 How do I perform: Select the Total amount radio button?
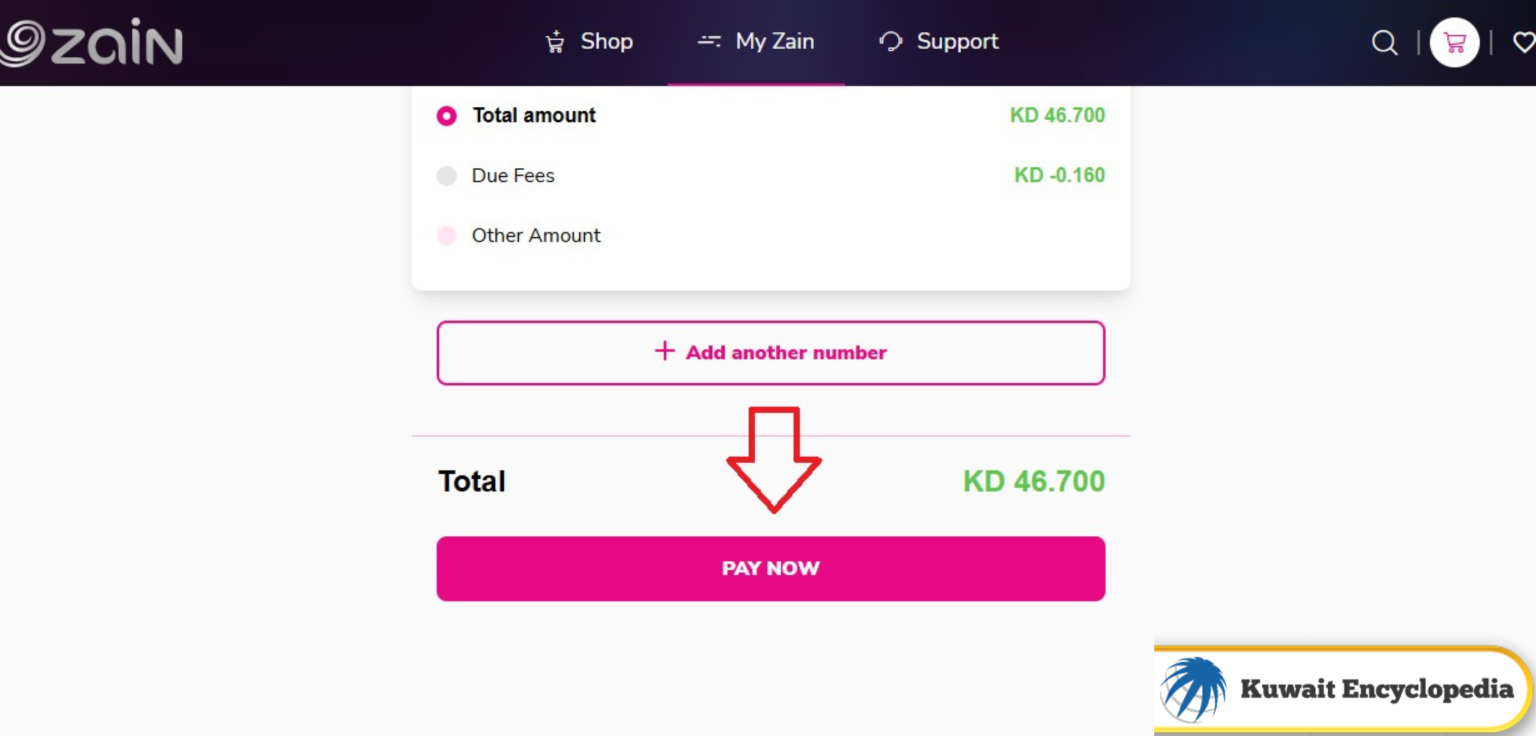pyautogui.click(x=446, y=116)
